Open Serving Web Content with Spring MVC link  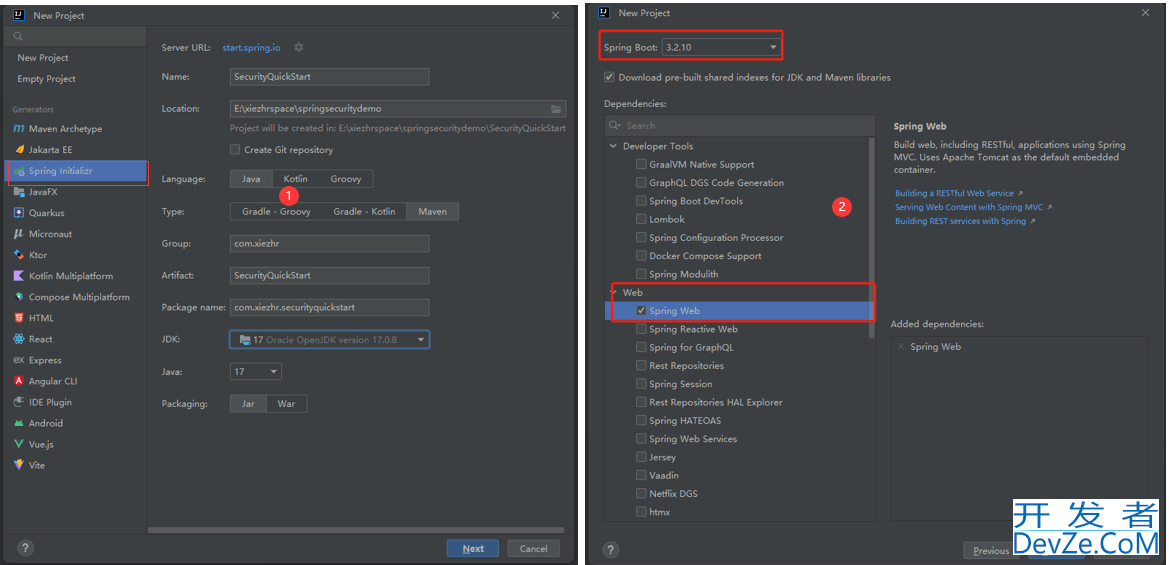click(968, 207)
